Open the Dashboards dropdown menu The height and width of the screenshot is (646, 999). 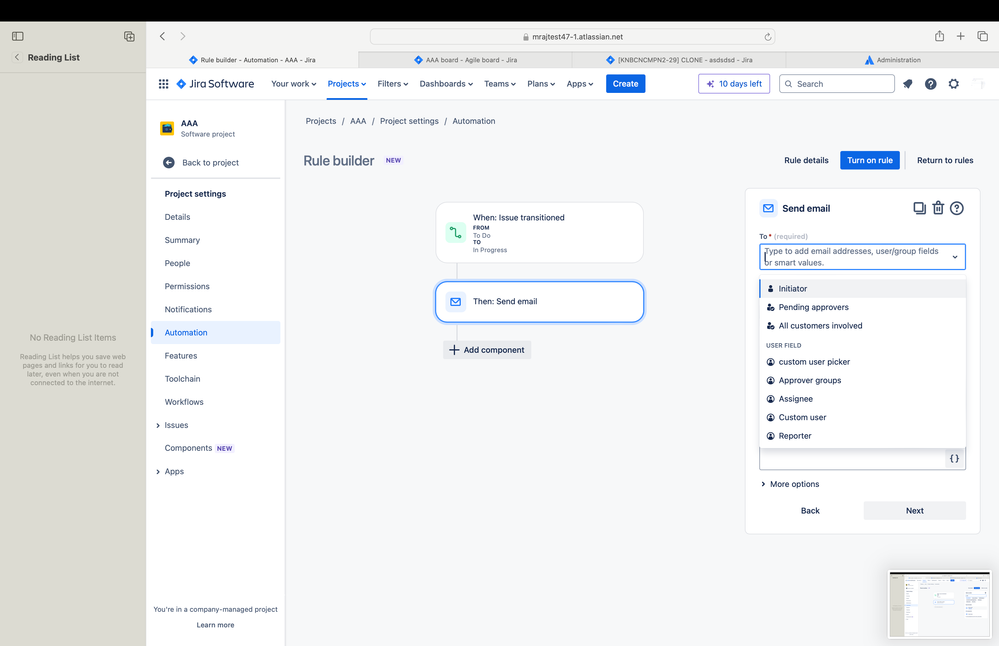pos(446,84)
